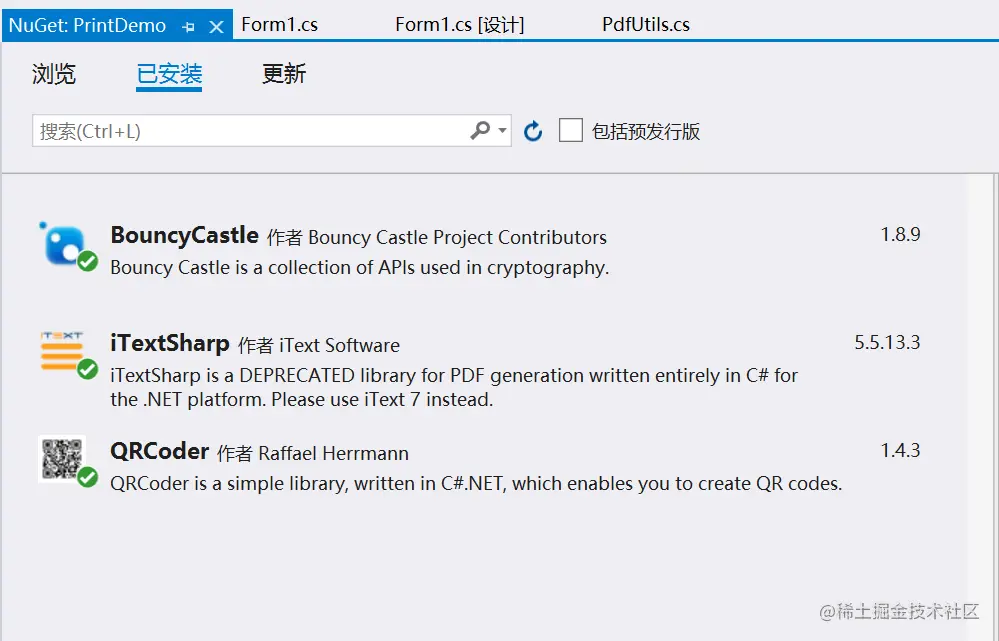Open the Form1.cs [设计] tab

[x=459, y=25]
